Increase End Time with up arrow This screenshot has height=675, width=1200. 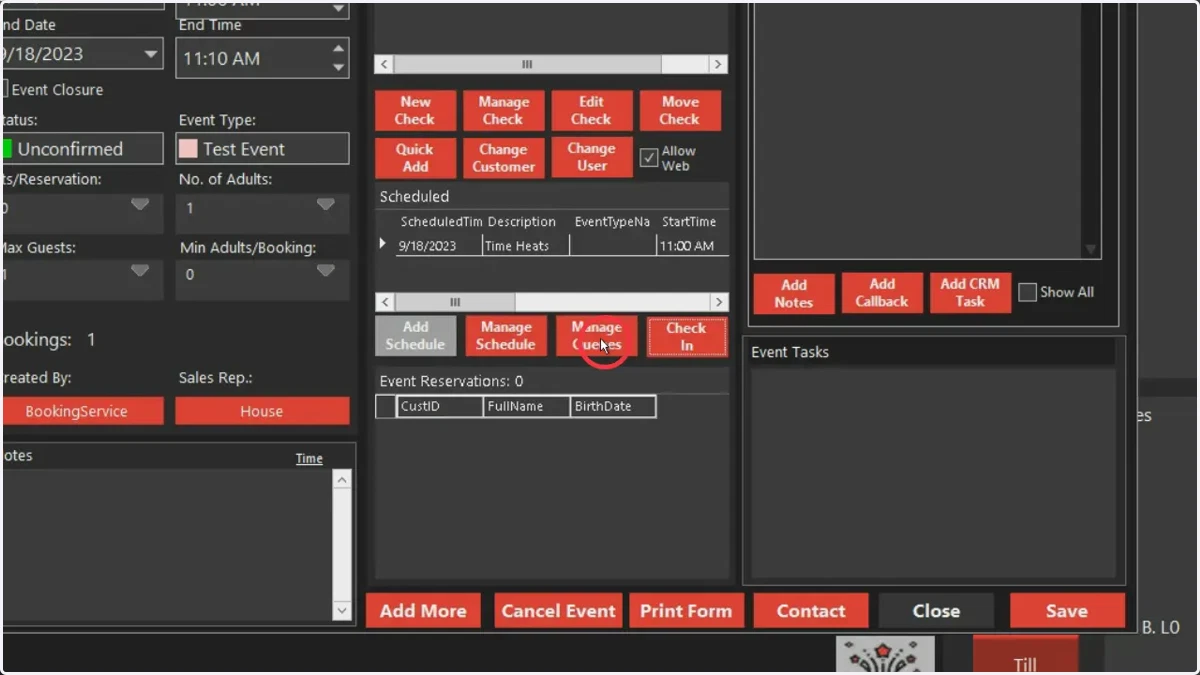pos(338,48)
